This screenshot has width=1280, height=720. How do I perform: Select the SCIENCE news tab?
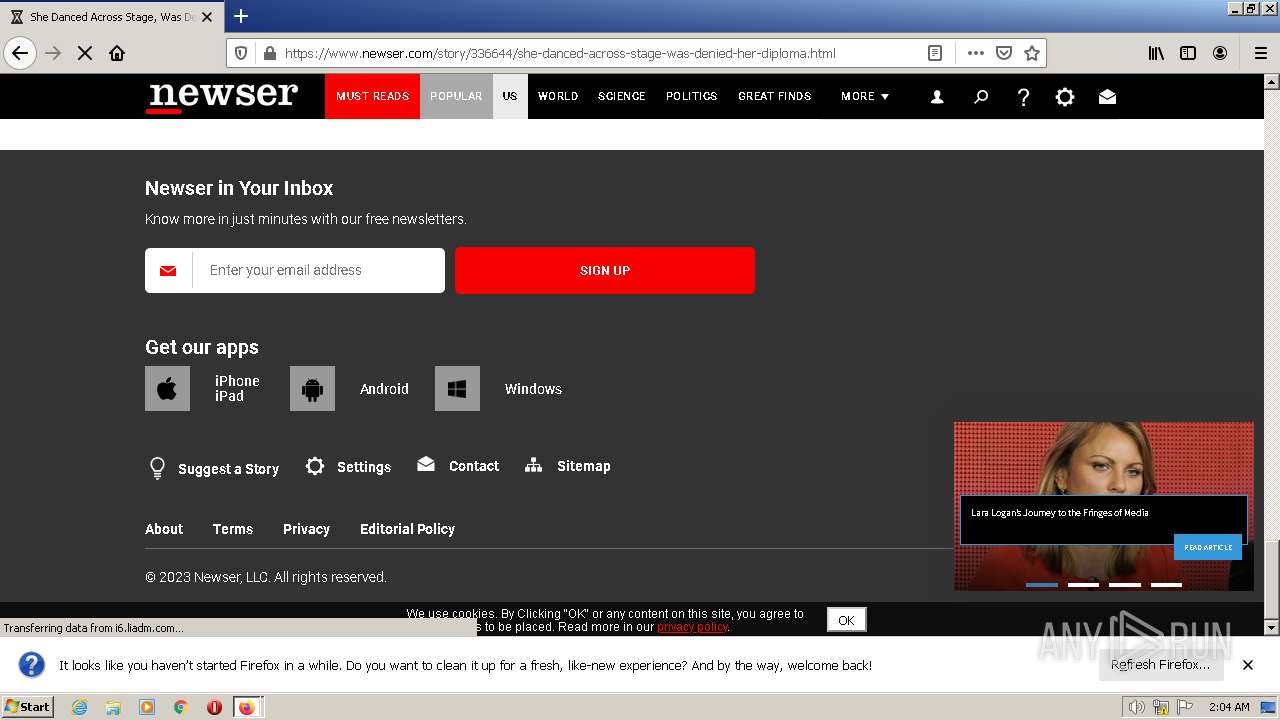(622, 97)
